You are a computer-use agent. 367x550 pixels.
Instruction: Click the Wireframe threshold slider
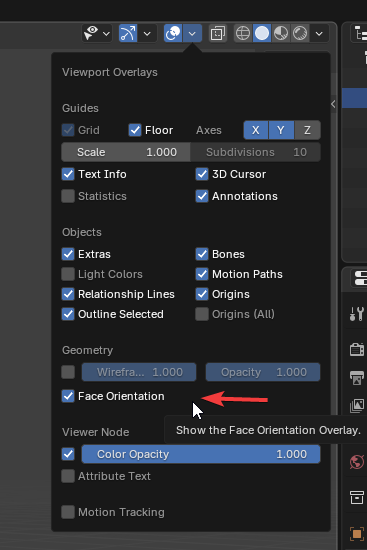(139, 372)
